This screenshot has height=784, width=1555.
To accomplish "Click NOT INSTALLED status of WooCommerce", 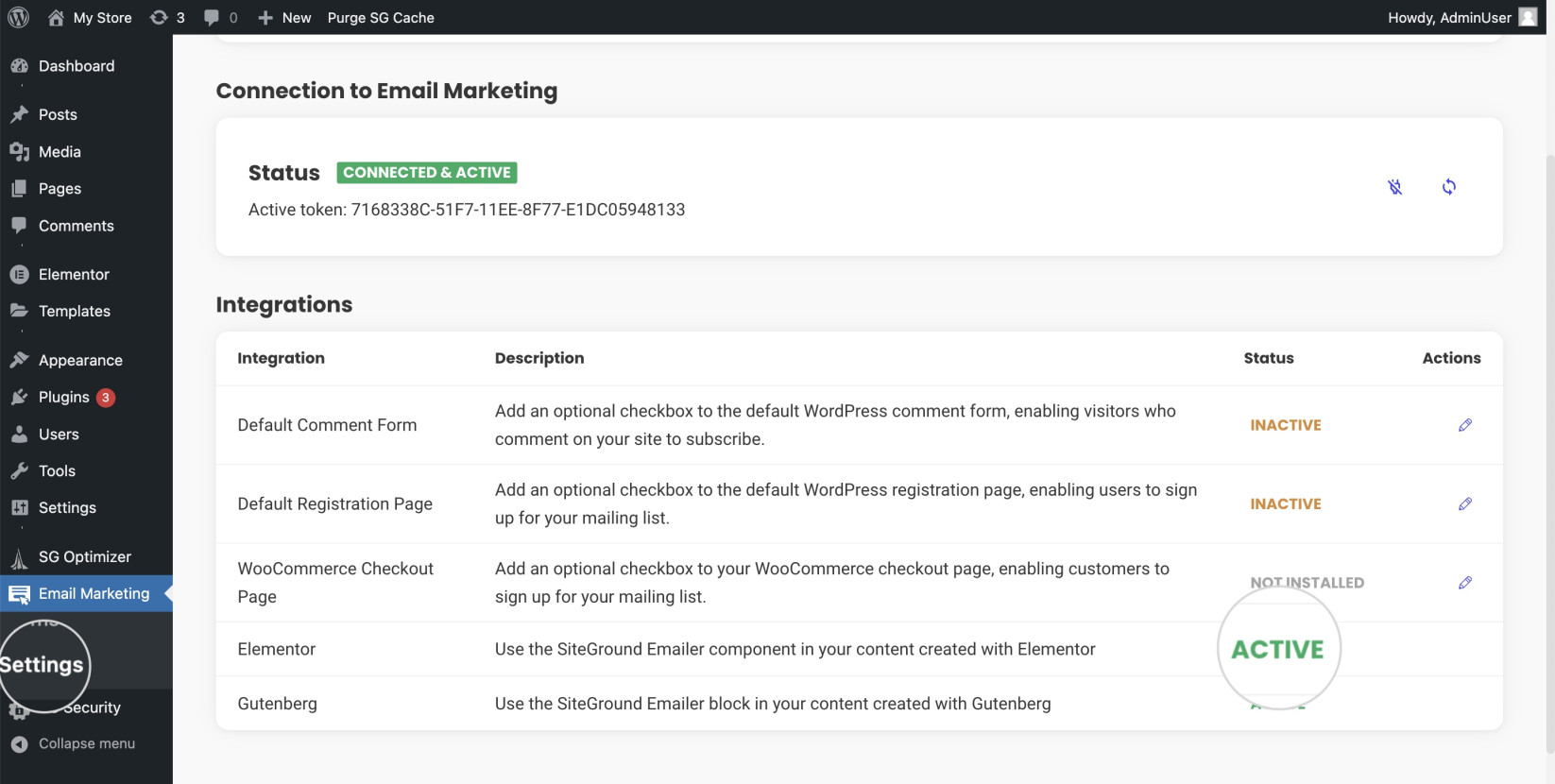I will pos(1307,582).
